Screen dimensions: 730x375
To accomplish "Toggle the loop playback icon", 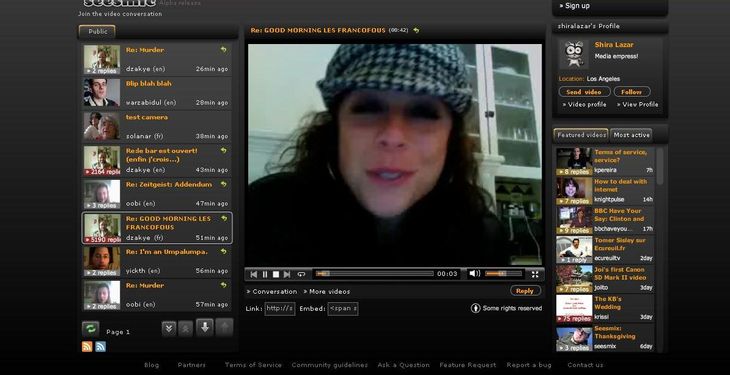I will point(301,274).
